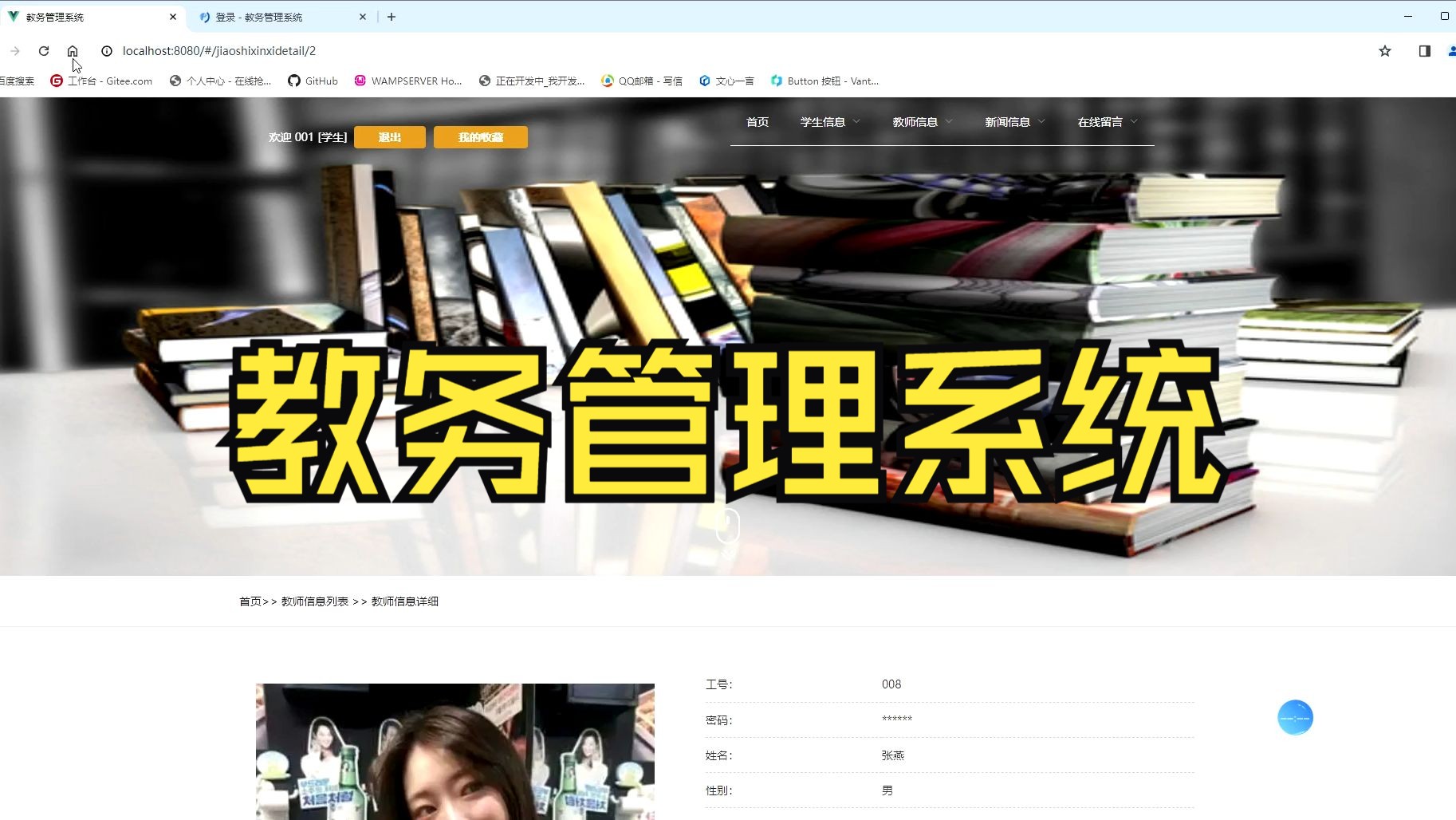Select the 教务管理系统 browser tab

coord(92,17)
